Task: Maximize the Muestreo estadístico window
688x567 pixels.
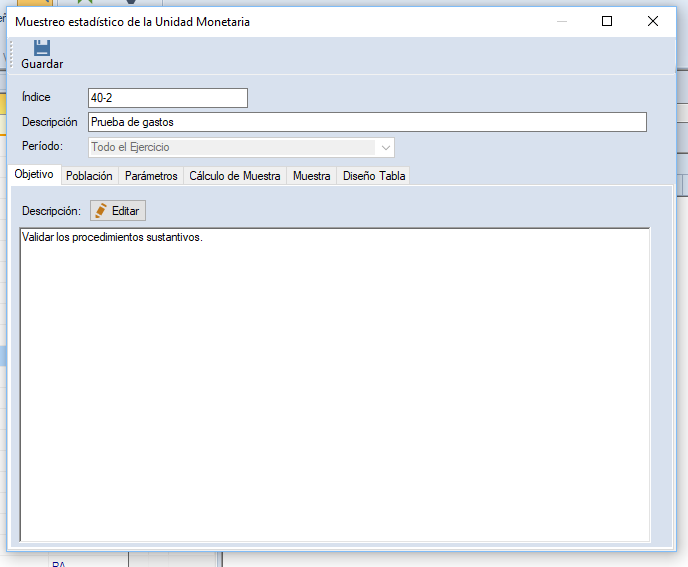Action: coord(607,21)
